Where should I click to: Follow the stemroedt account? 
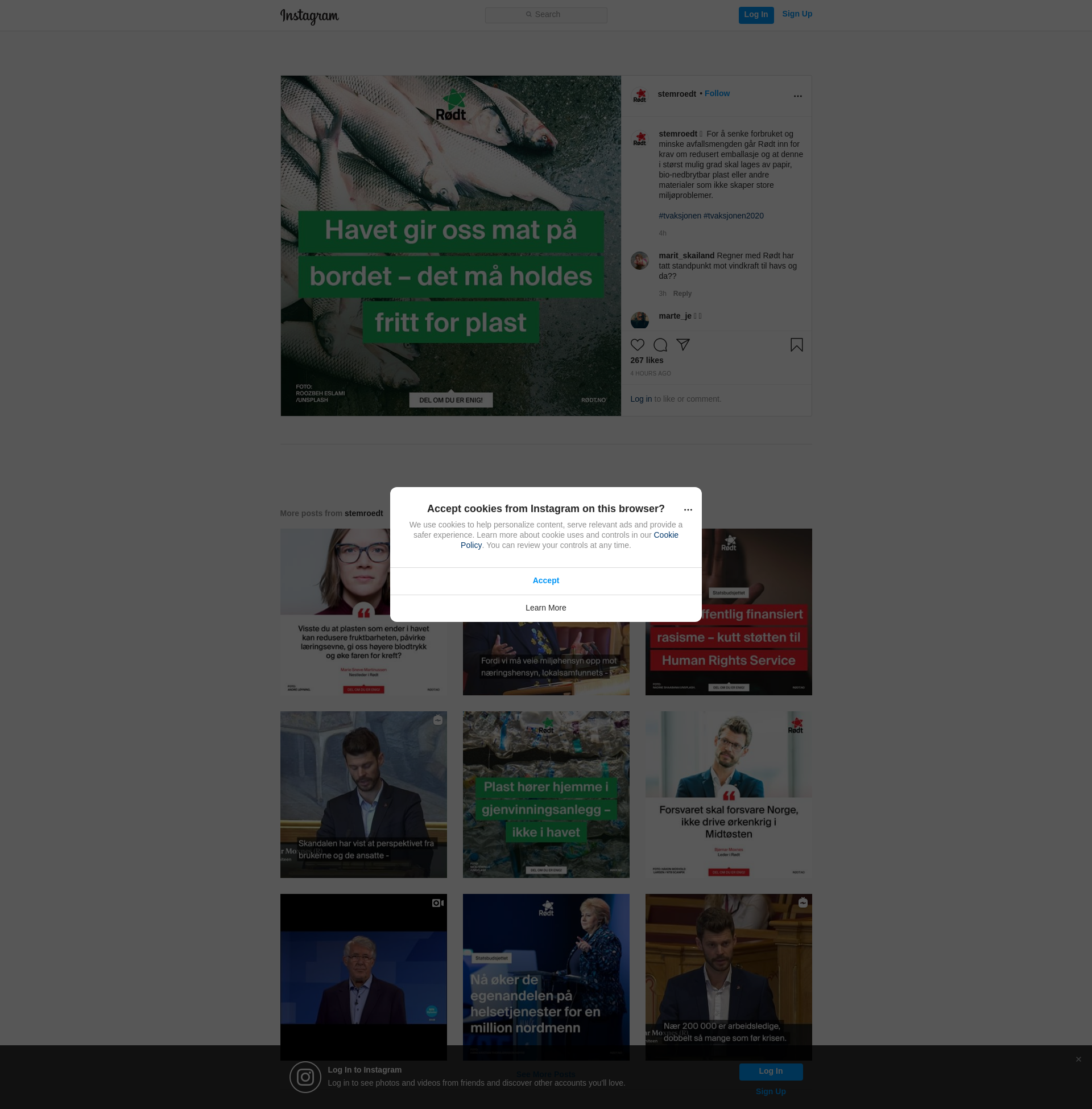[717, 93]
